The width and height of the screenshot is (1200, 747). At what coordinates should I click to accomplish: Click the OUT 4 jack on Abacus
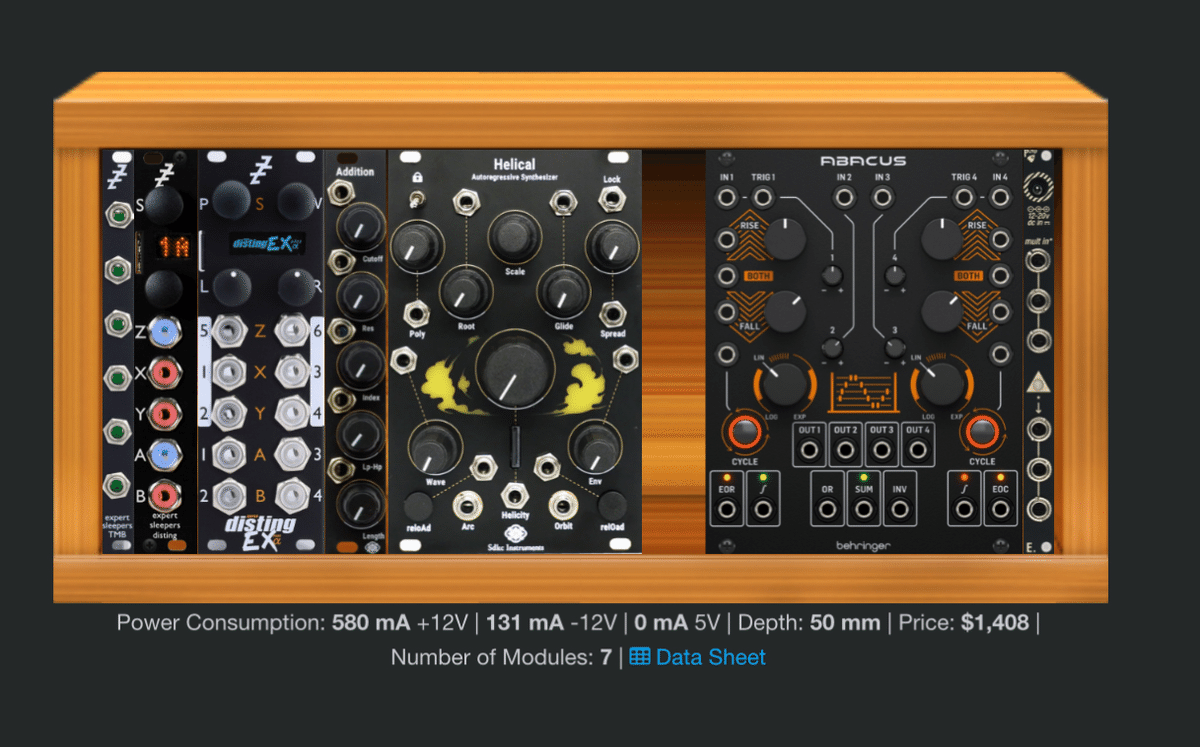click(918, 449)
